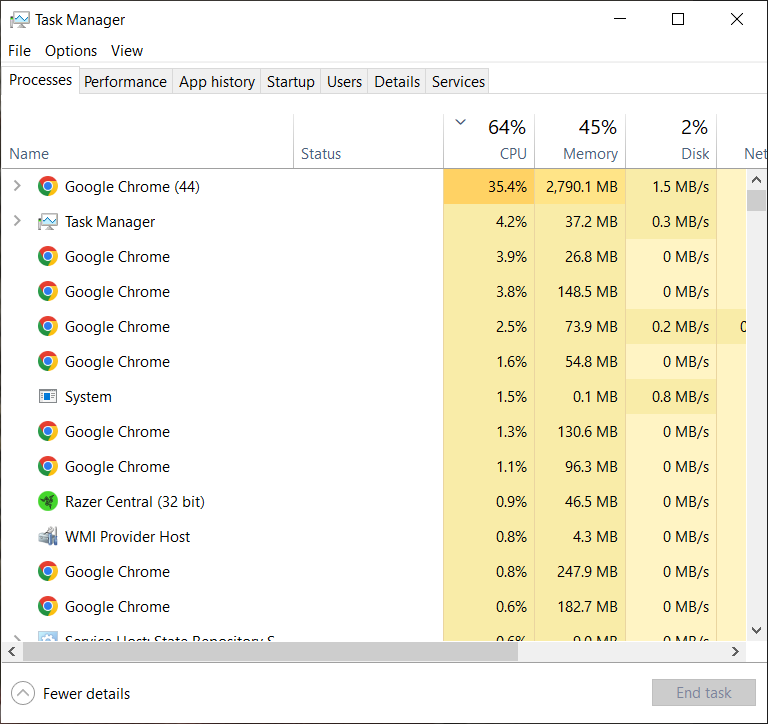768x724 pixels.
Task: Click the Chrome icon in the 247.9 MB row
Action: 48,572
